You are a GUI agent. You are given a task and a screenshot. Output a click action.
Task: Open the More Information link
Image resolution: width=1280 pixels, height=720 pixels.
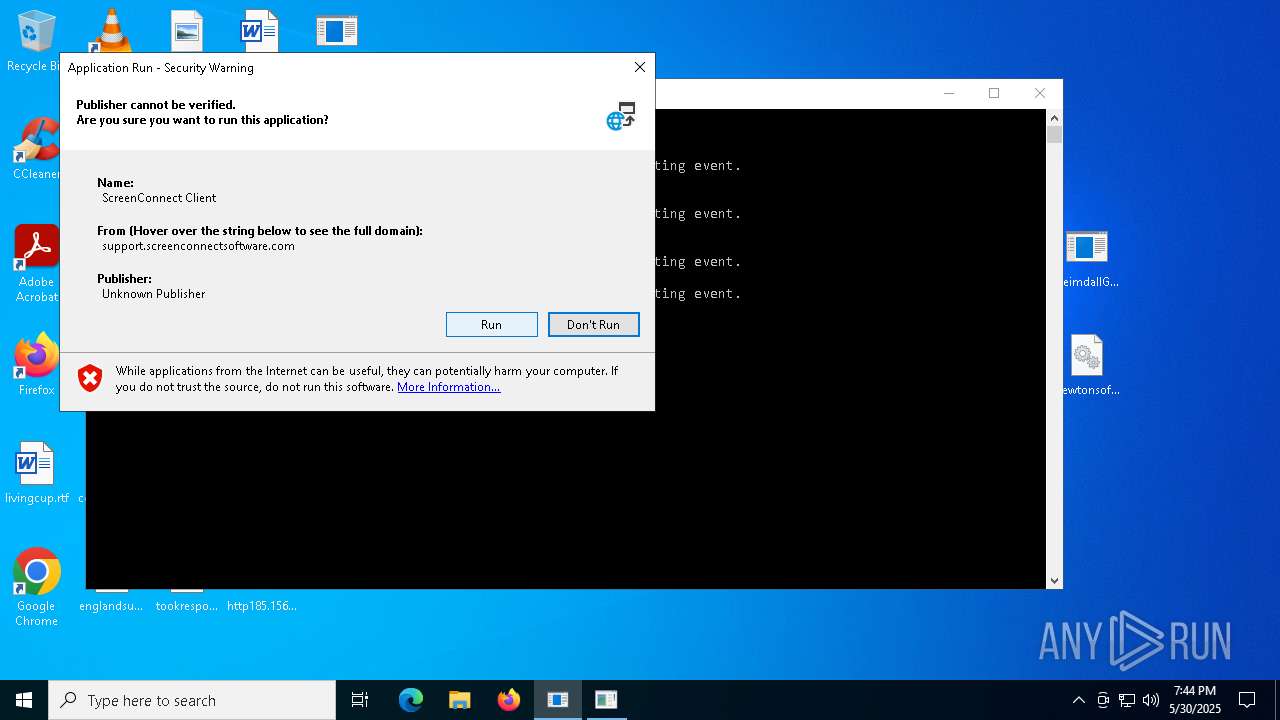[448, 387]
